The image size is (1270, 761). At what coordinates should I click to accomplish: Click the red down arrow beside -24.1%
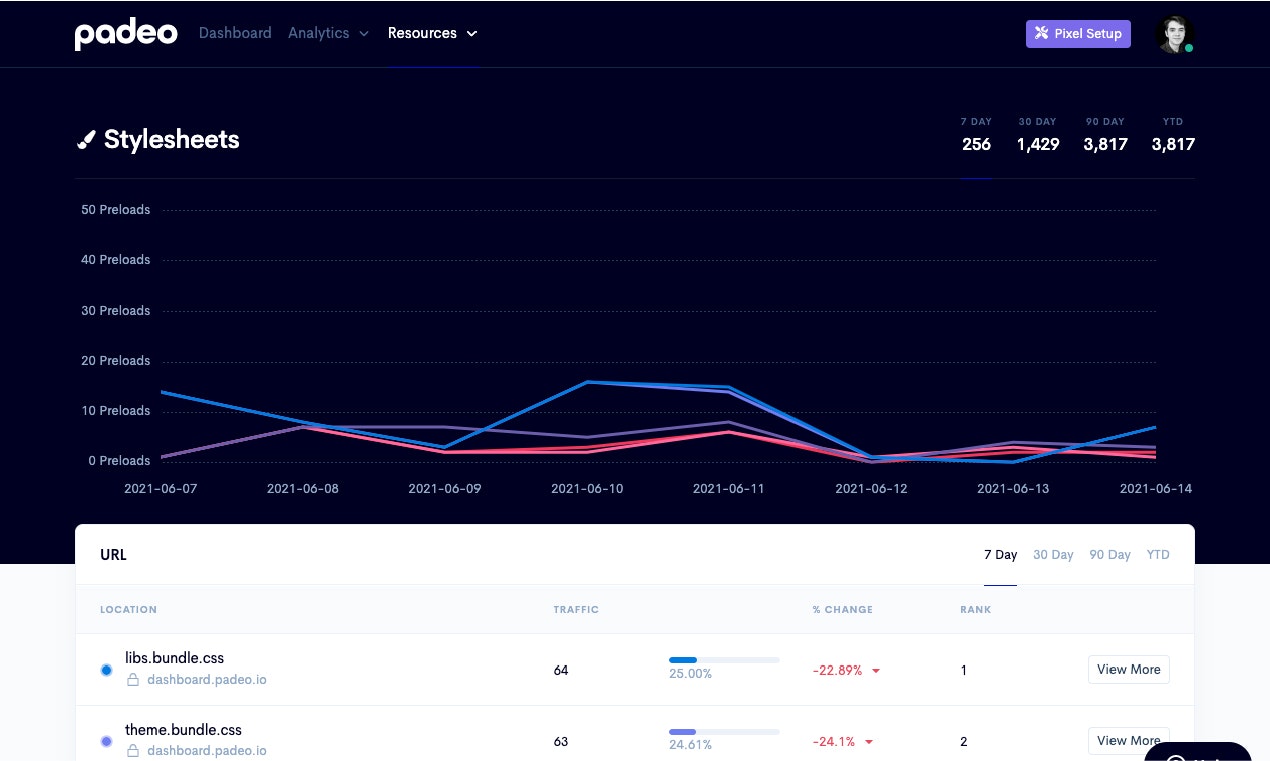869,742
